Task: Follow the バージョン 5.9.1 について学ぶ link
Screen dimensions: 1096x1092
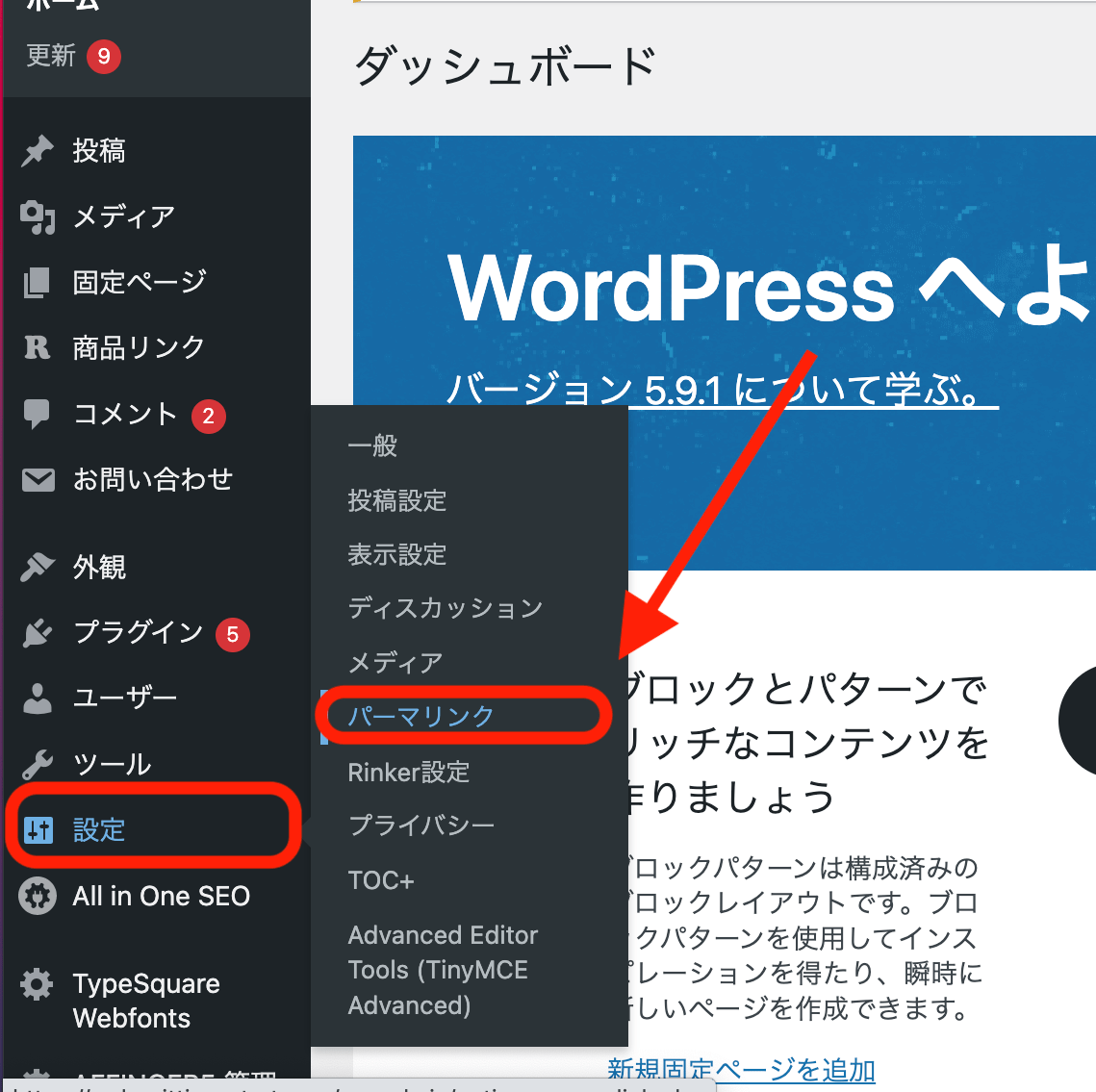Action: coord(723,390)
